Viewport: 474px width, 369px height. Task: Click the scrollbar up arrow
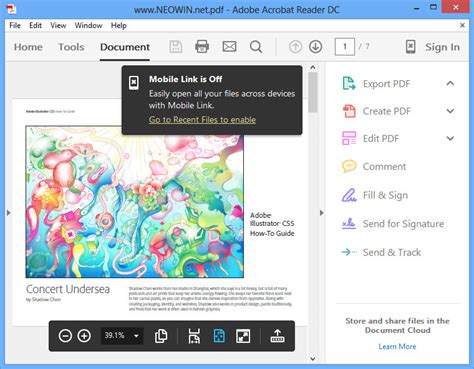coord(313,67)
